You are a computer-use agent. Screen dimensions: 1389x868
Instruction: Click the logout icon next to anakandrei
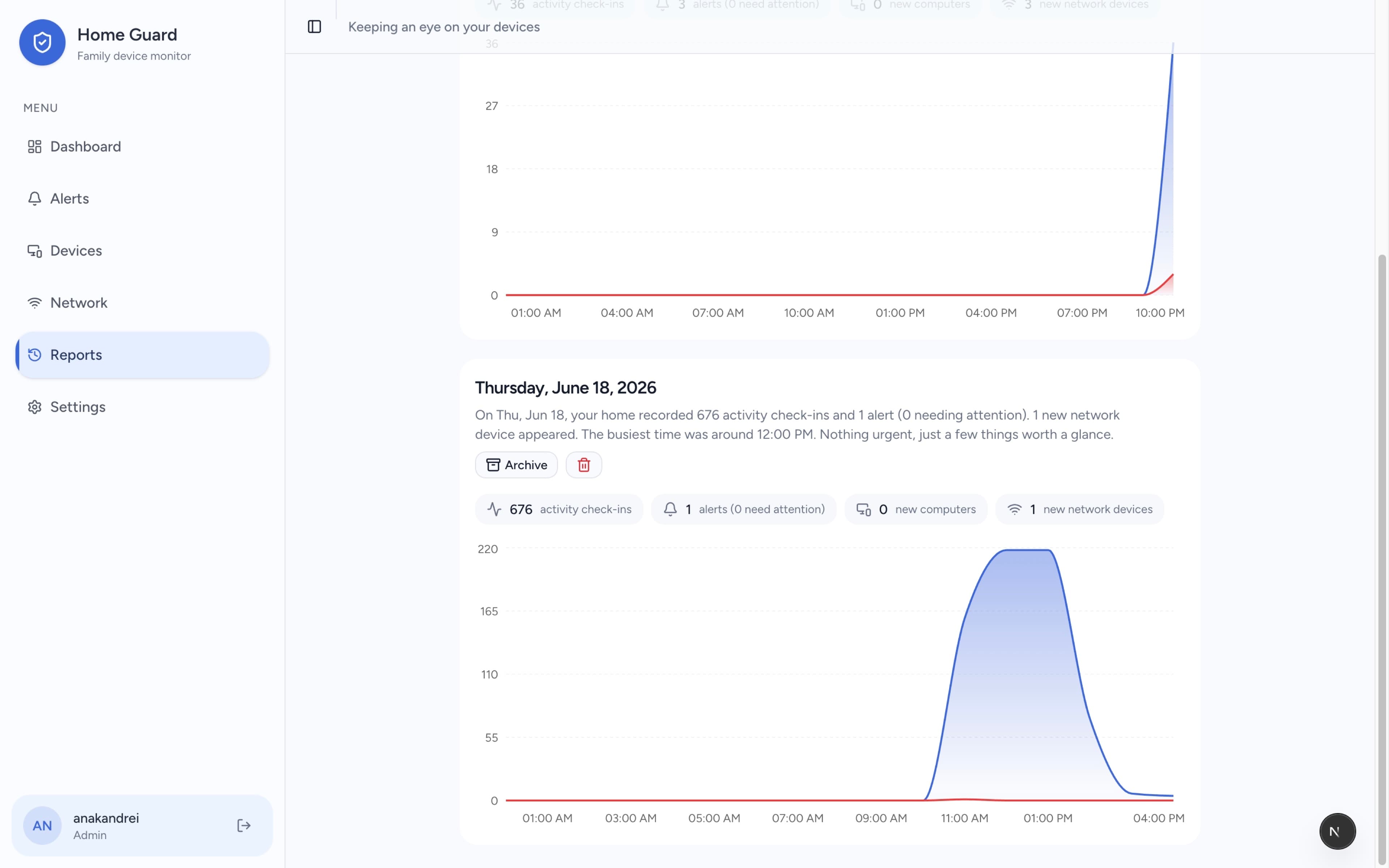[x=243, y=826]
